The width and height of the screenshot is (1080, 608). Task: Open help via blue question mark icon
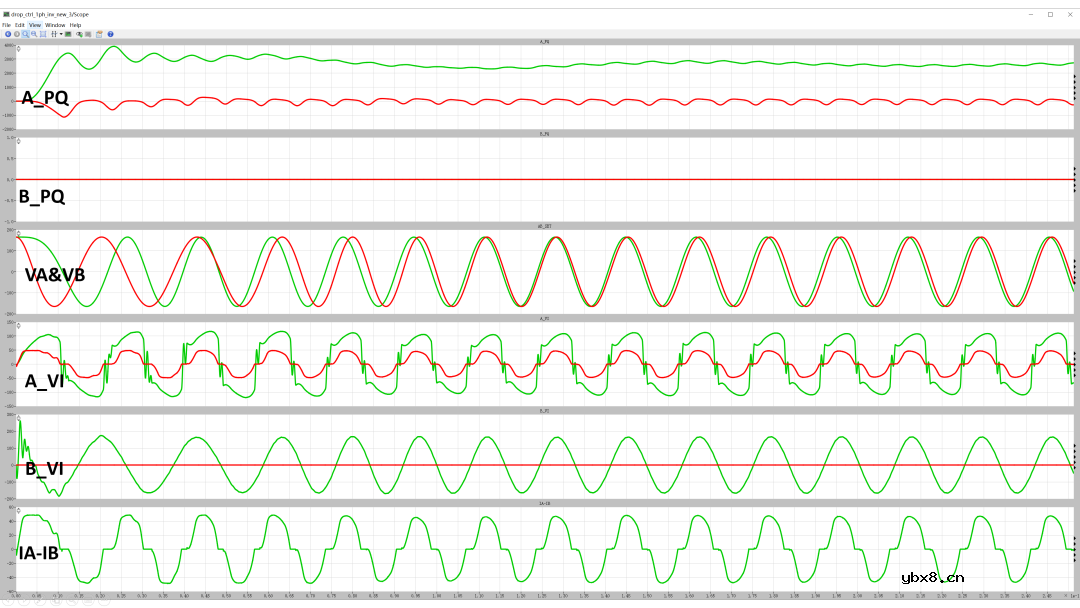coord(110,34)
